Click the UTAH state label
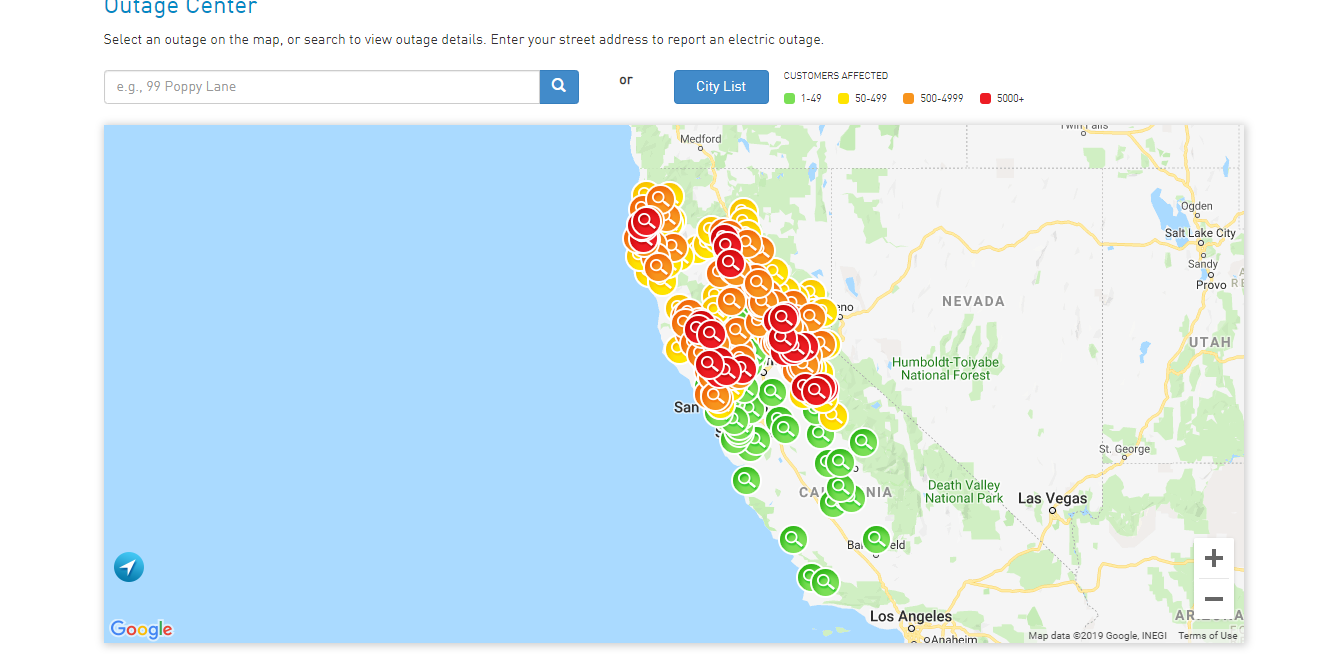Image resolution: width=1341 pixels, height=654 pixels. click(x=1210, y=342)
